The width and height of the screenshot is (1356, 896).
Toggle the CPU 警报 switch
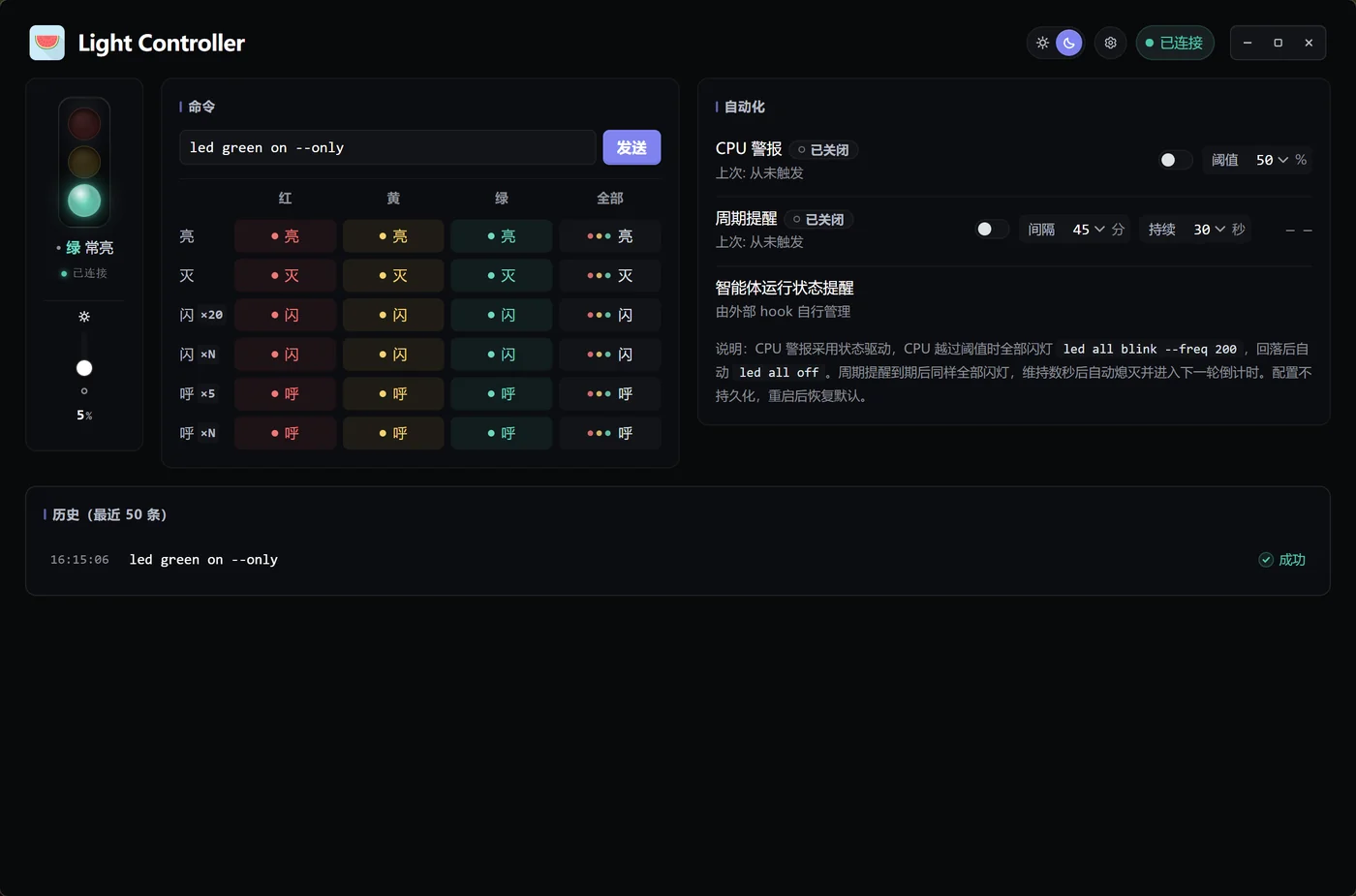pyautogui.click(x=1176, y=160)
